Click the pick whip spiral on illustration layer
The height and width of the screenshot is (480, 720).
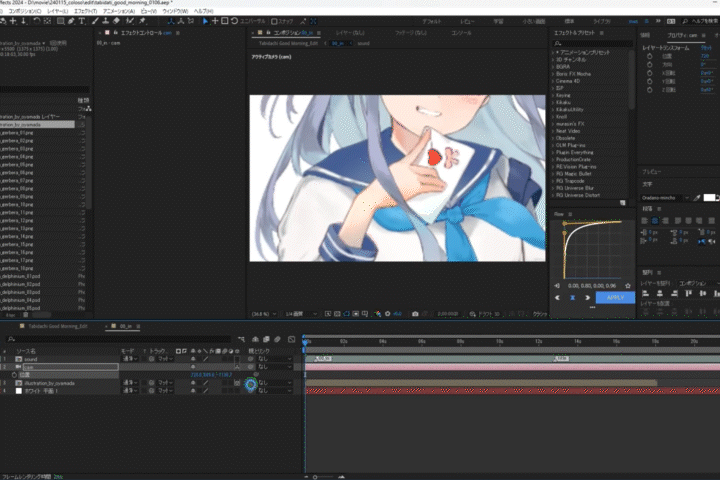(x=250, y=384)
